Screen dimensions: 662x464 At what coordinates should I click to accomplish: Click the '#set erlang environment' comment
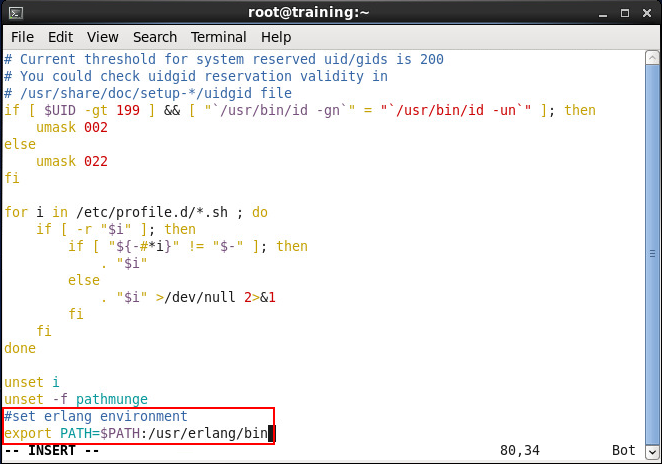[96, 416]
